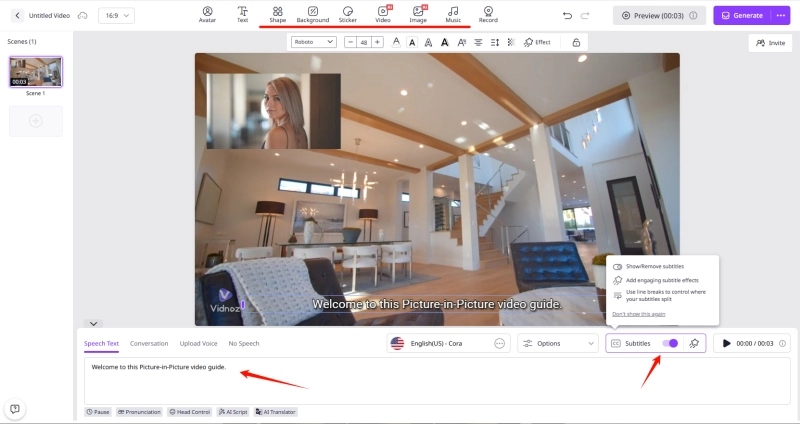This screenshot has height=424, width=800.
Task: Click the opacity checkerboard icon
Action: pyautogui.click(x=511, y=42)
